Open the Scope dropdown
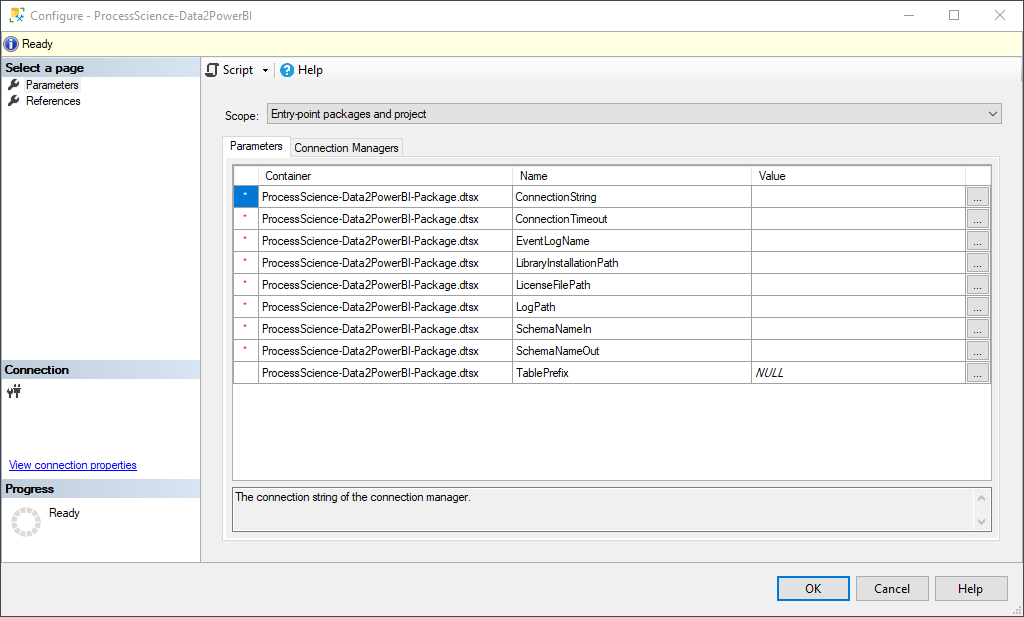The height and width of the screenshot is (617, 1024). [634, 114]
